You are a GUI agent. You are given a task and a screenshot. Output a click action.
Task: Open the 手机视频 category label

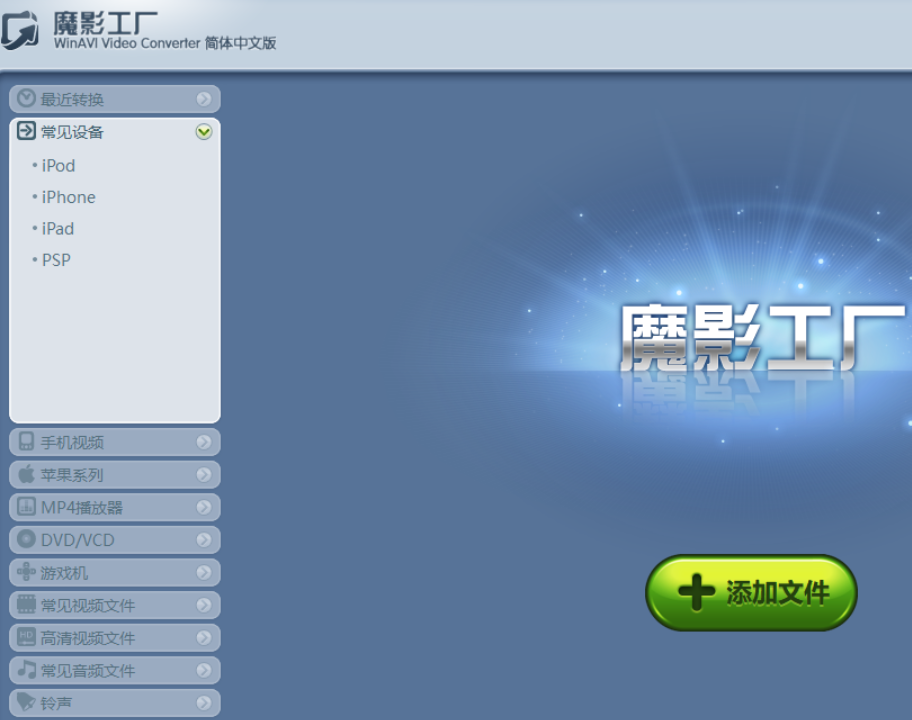(x=72, y=443)
